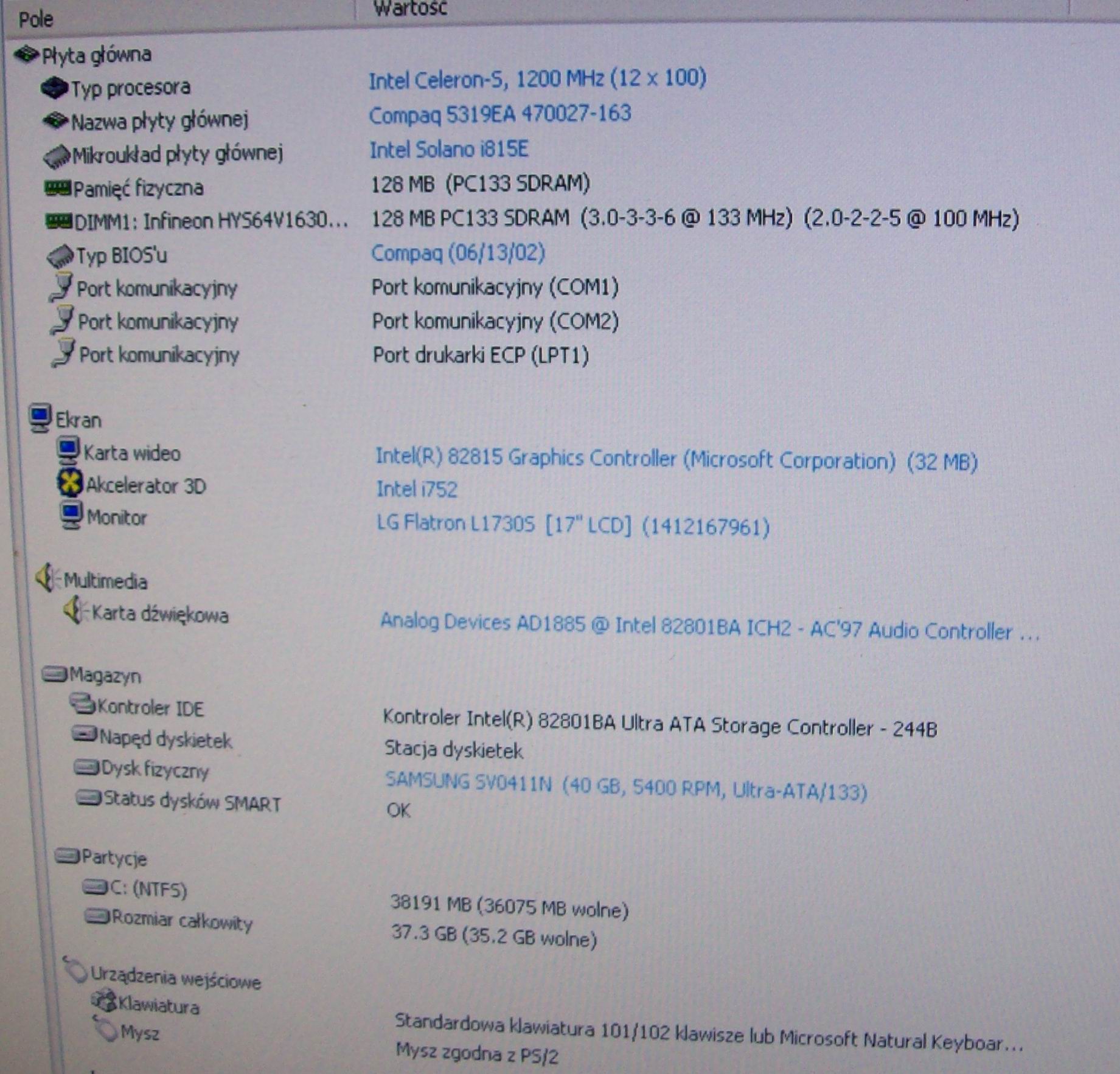Click the Partycje section icon
1120x1074 pixels.
click(67, 856)
